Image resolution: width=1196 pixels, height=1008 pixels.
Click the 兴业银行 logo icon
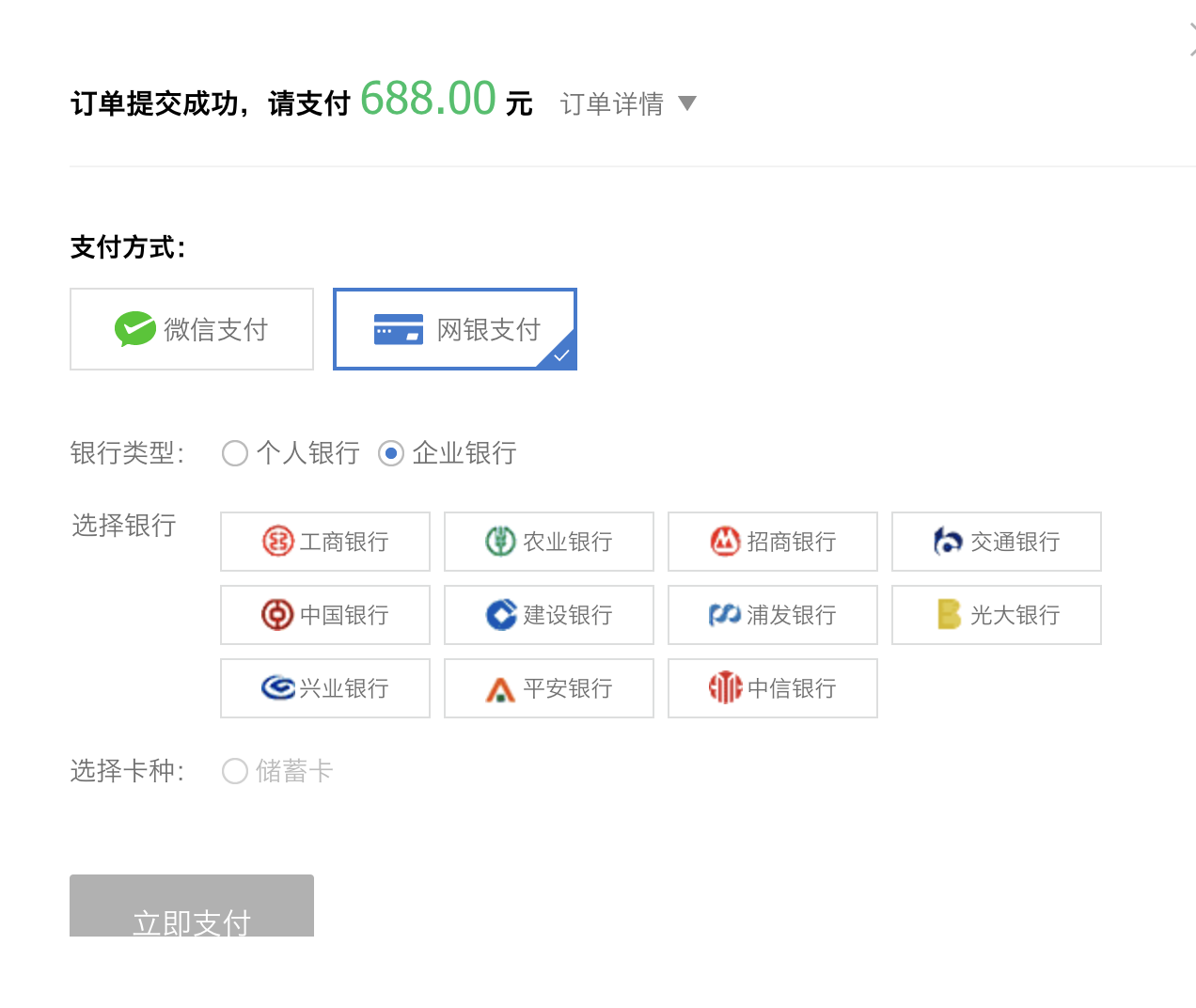pos(278,688)
